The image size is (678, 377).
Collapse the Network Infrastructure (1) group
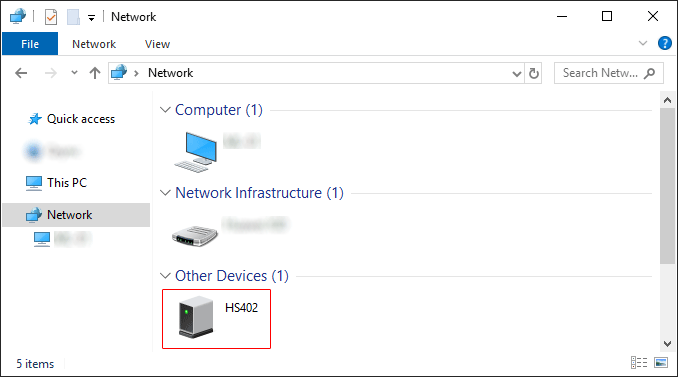165,193
